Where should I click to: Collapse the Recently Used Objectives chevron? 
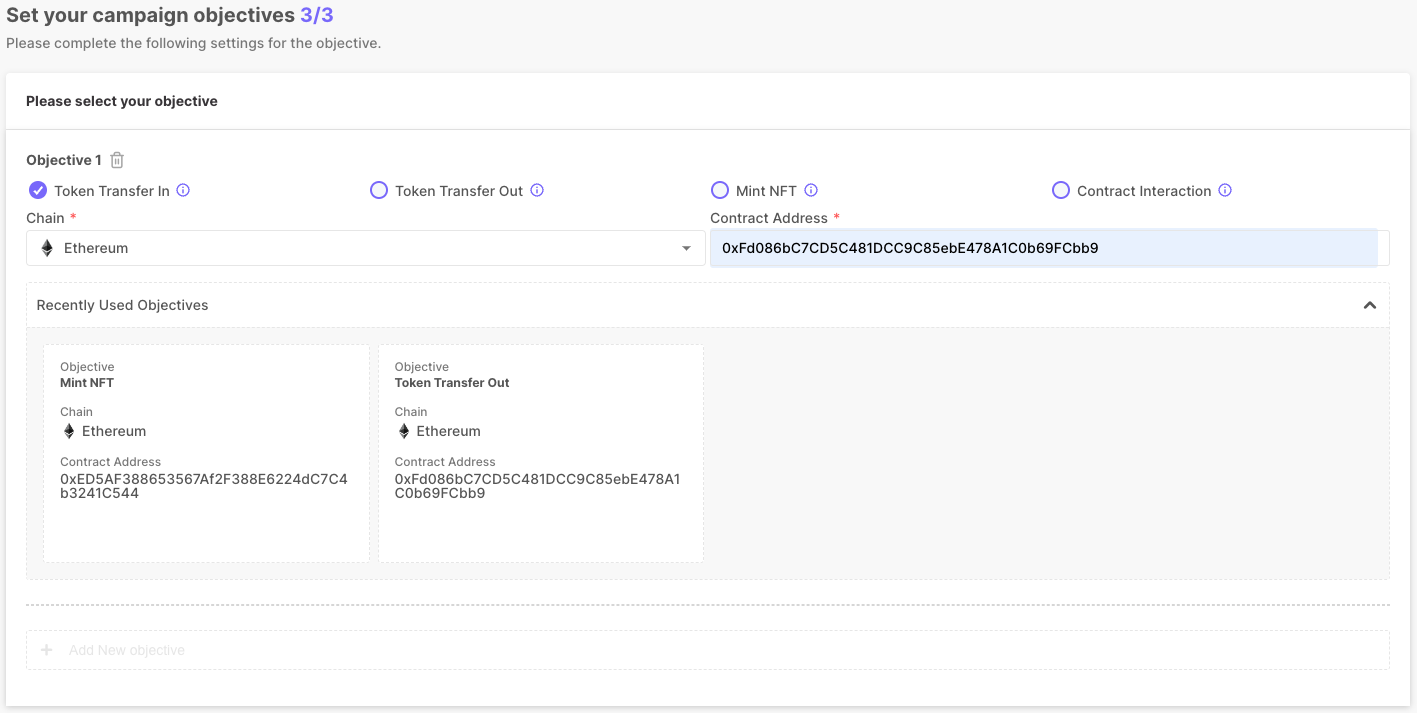click(1370, 305)
